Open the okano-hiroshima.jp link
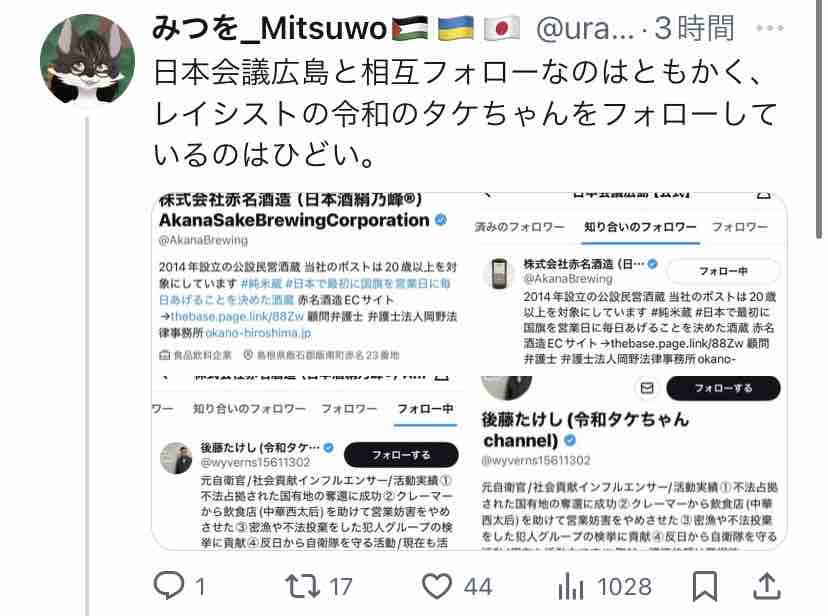This screenshot has height=616, width=828. pos(258,333)
